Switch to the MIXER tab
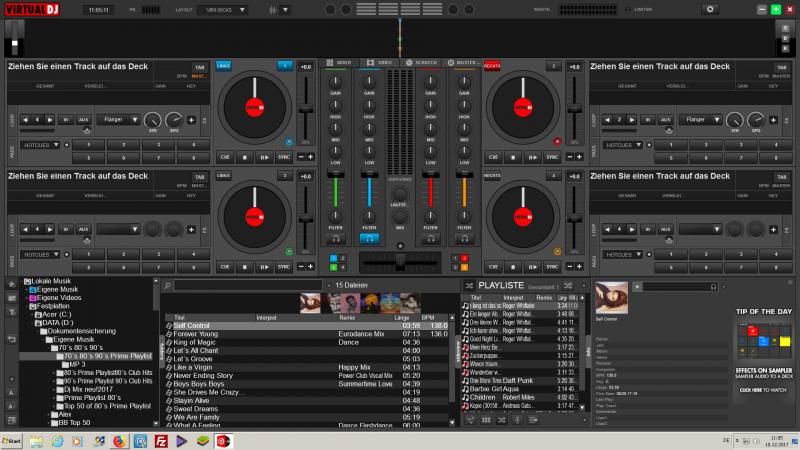The image size is (800, 450). tap(339, 63)
